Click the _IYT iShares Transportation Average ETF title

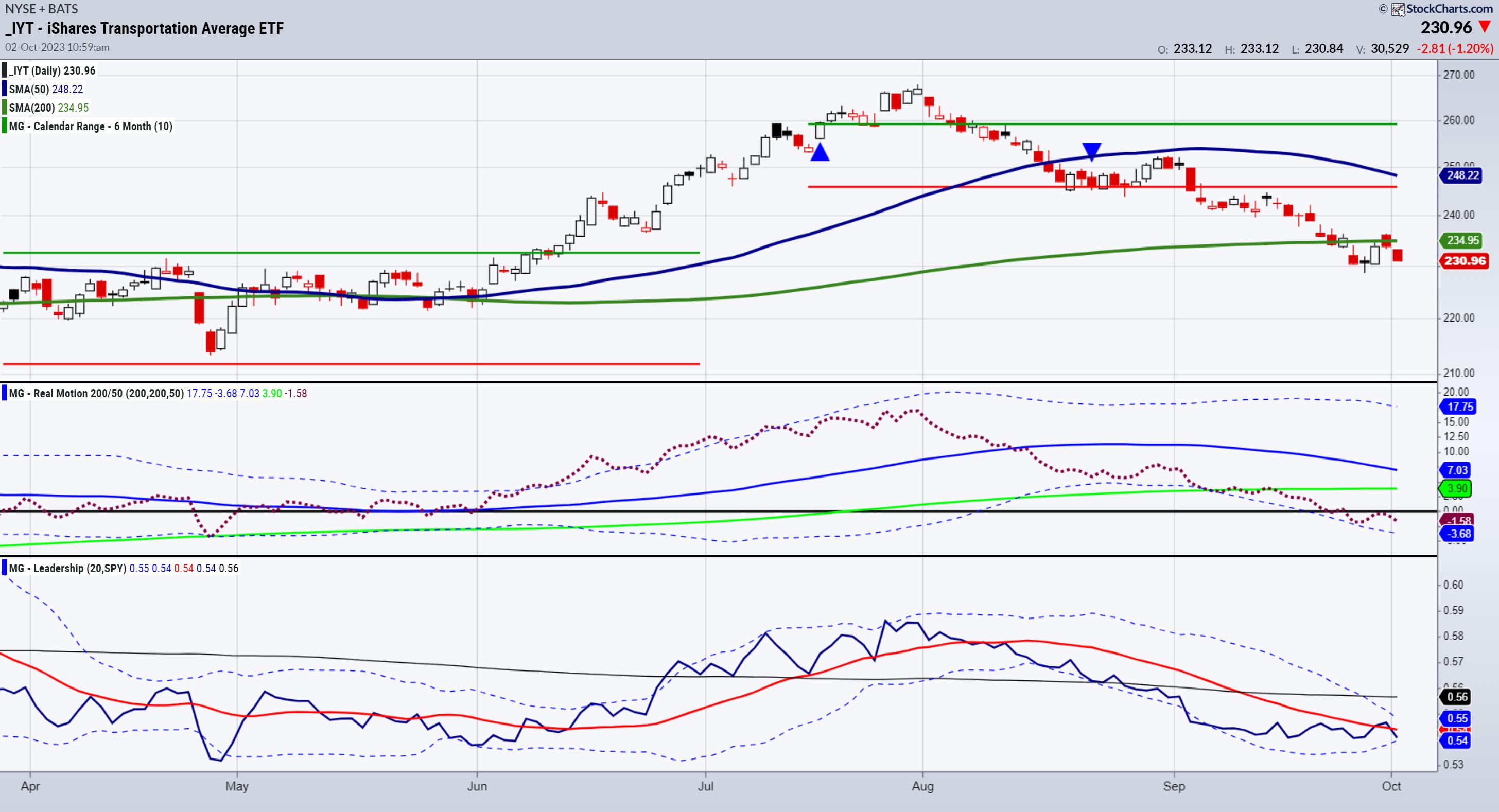(x=144, y=28)
